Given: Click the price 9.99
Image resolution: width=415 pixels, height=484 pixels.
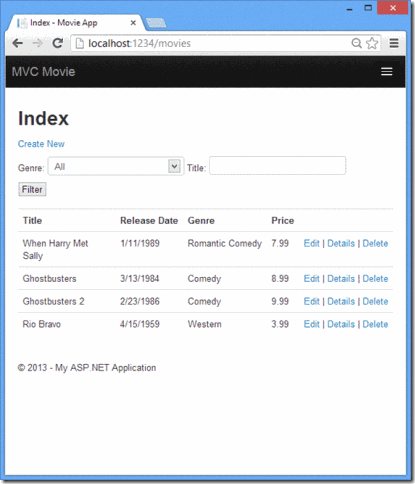Looking at the screenshot, I should (x=280, y=301).
